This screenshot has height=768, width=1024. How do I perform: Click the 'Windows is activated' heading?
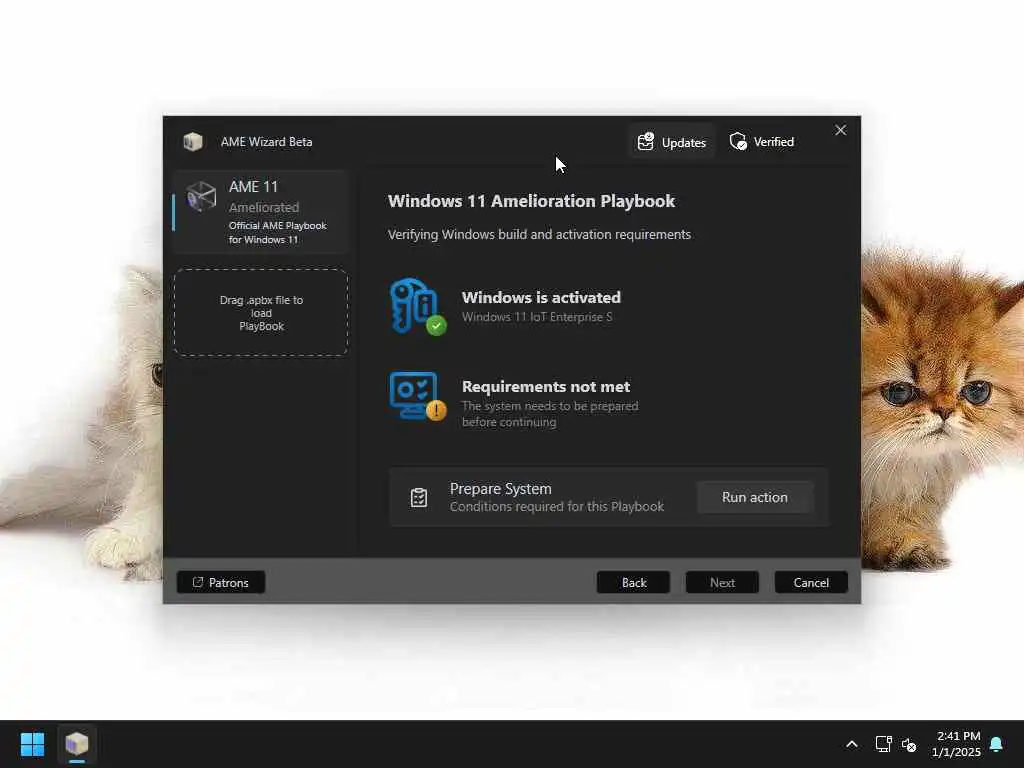coord(541,298)
